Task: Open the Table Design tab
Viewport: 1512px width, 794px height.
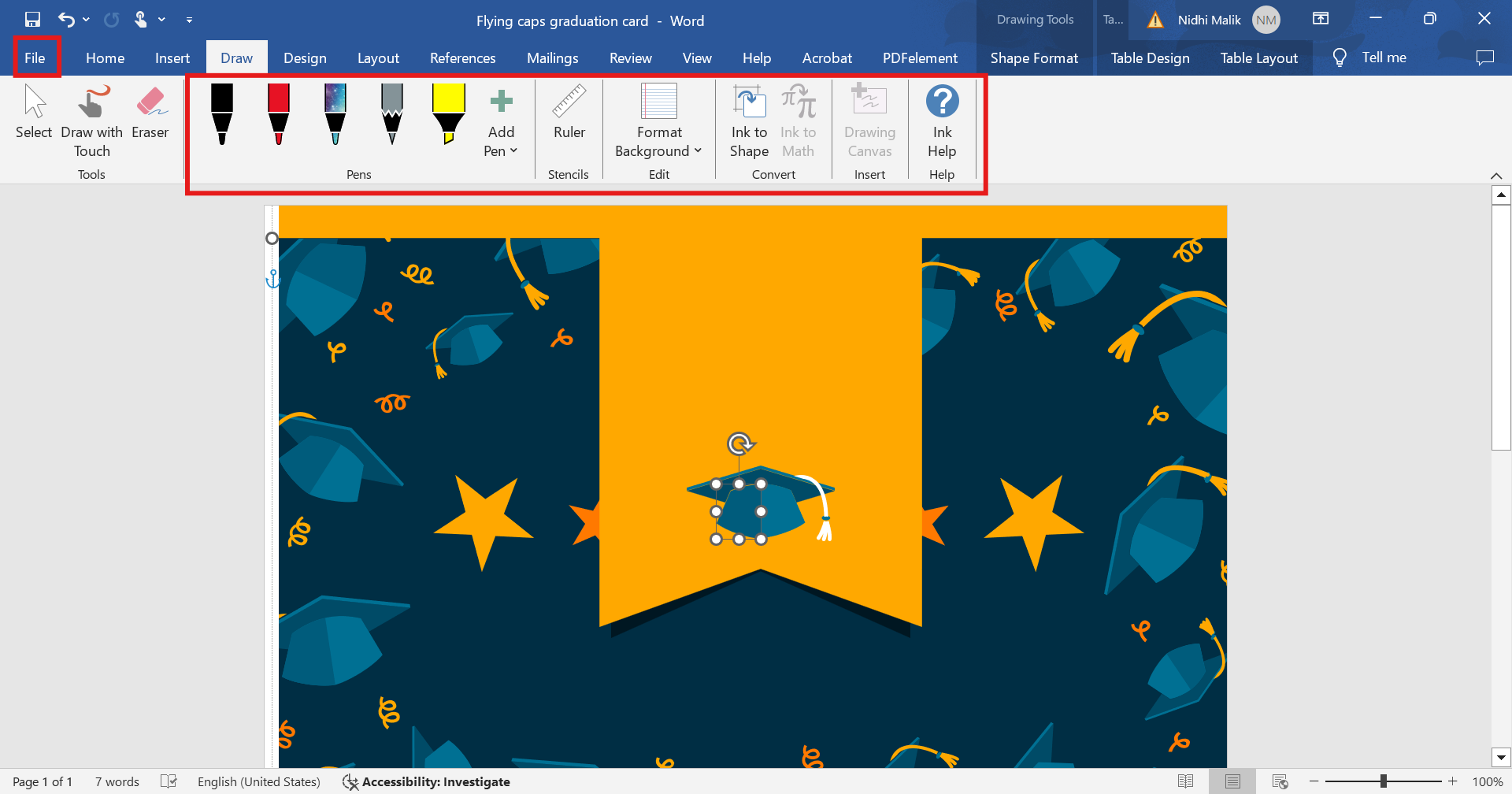Action: pos(1151,58)
